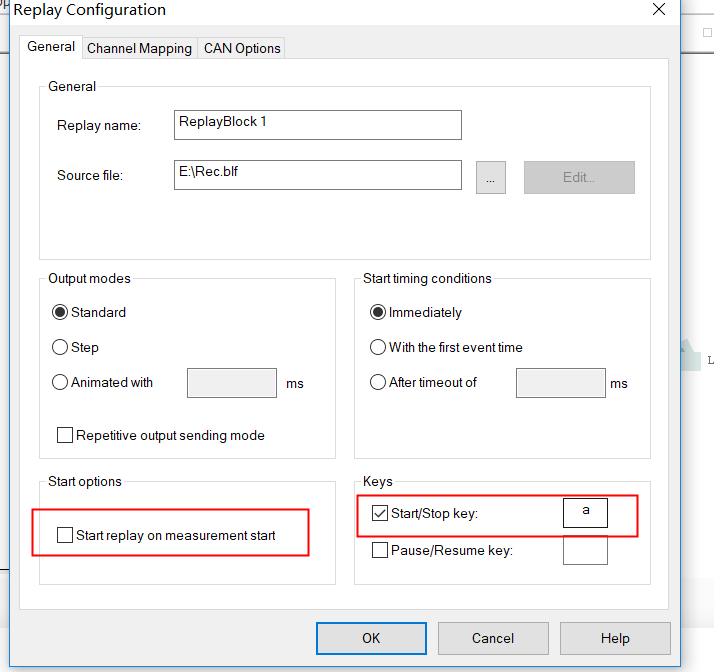Enable the Pause/Resume key checkbox
Viewport: 714px width, 672px height.
click(380, 549)
